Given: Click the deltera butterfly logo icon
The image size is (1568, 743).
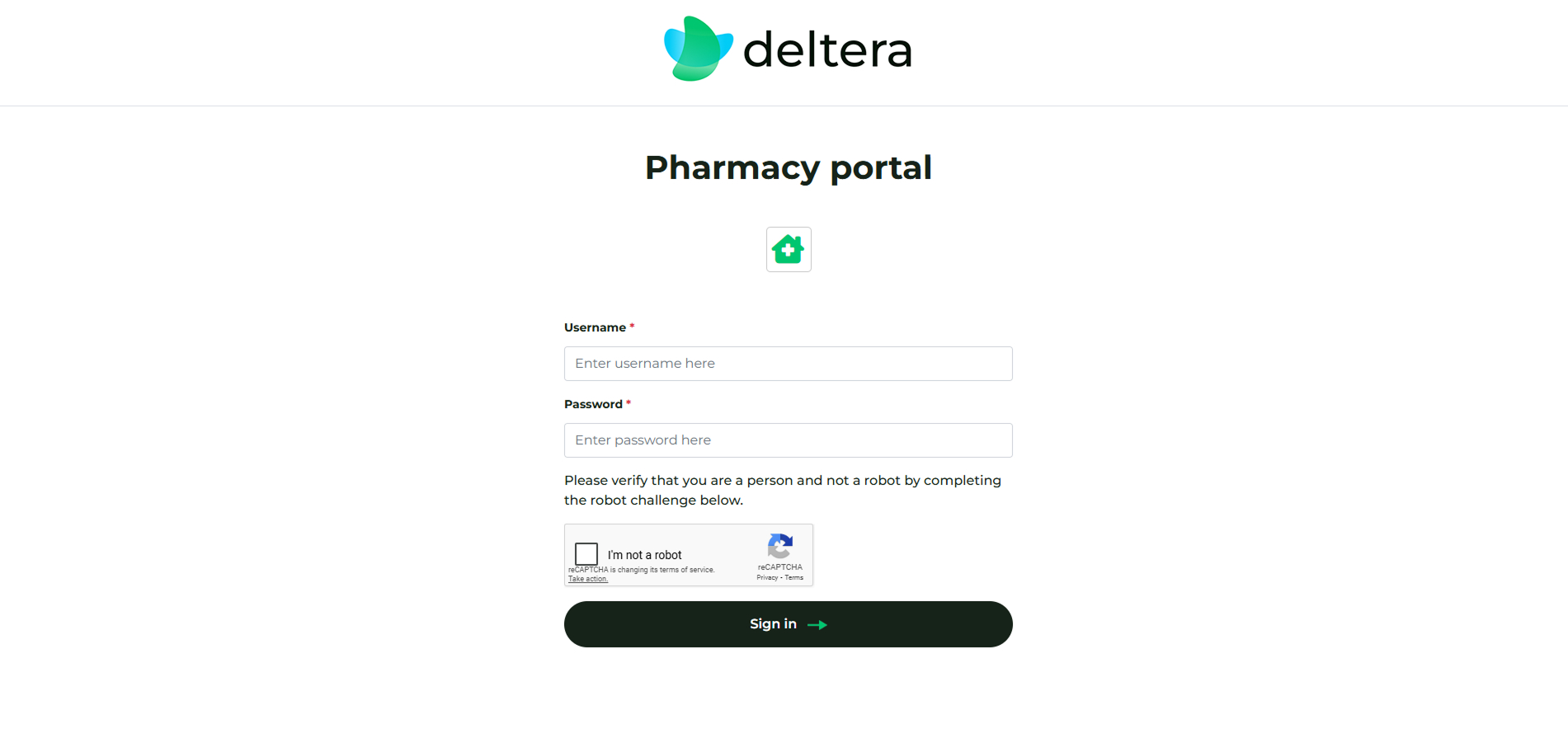Looking at the screenshot, I should pos(698,49).
